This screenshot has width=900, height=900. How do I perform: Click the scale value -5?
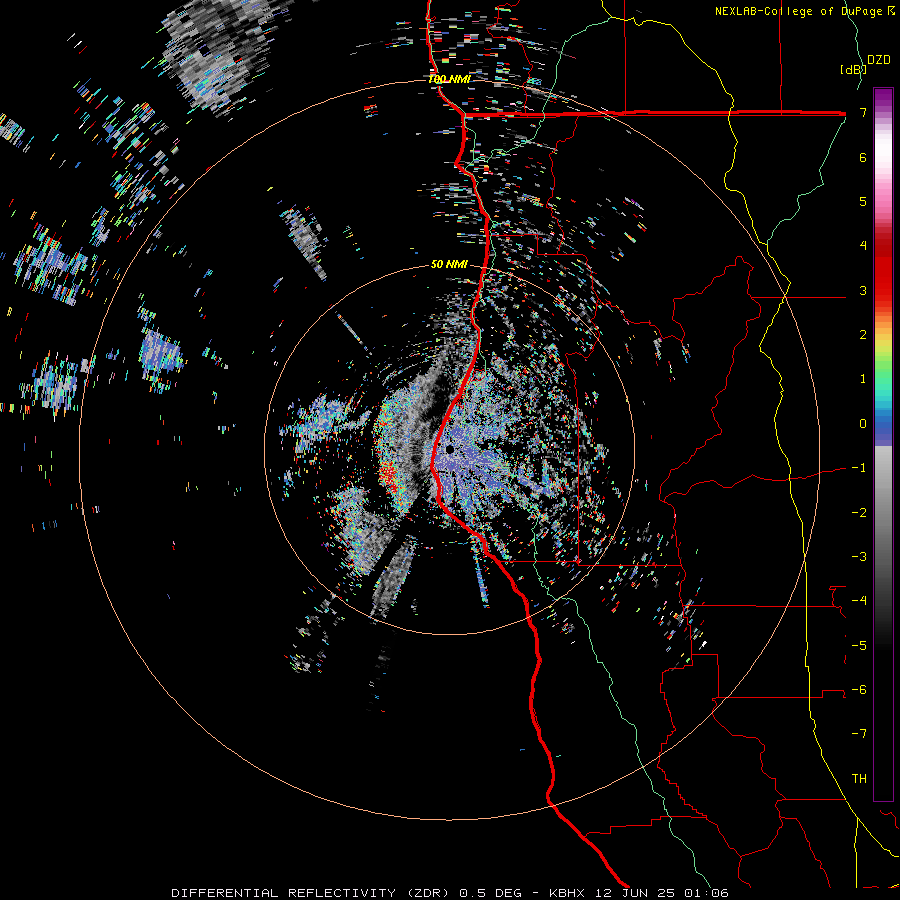point(859,646)
